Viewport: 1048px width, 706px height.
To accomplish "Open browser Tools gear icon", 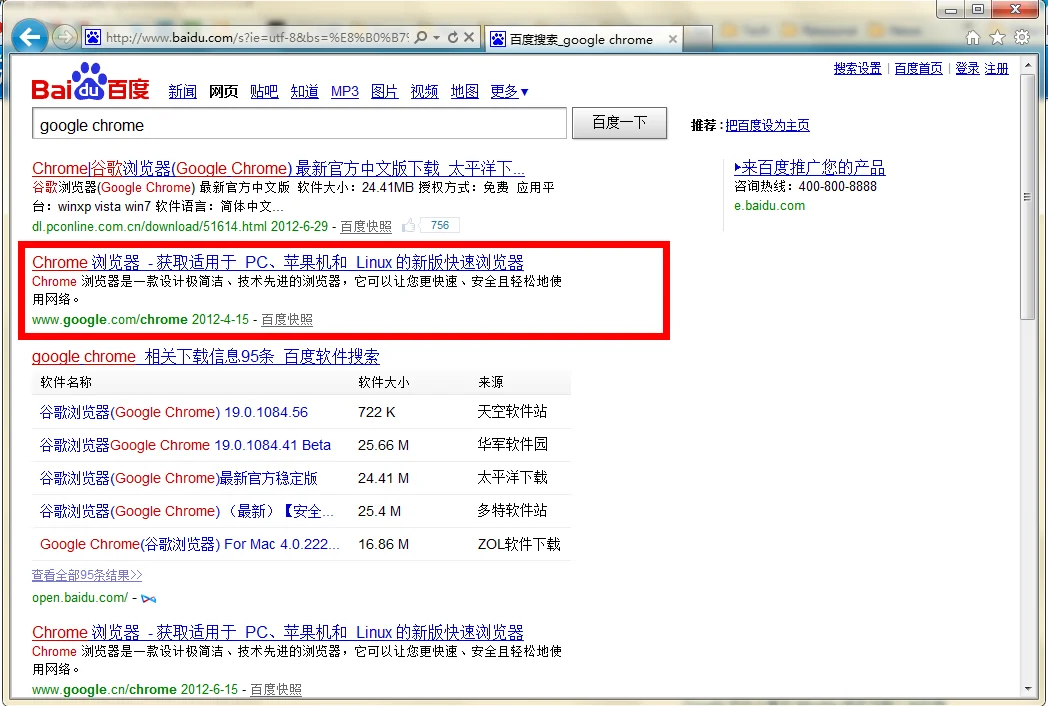I will tap(1022, 37).
